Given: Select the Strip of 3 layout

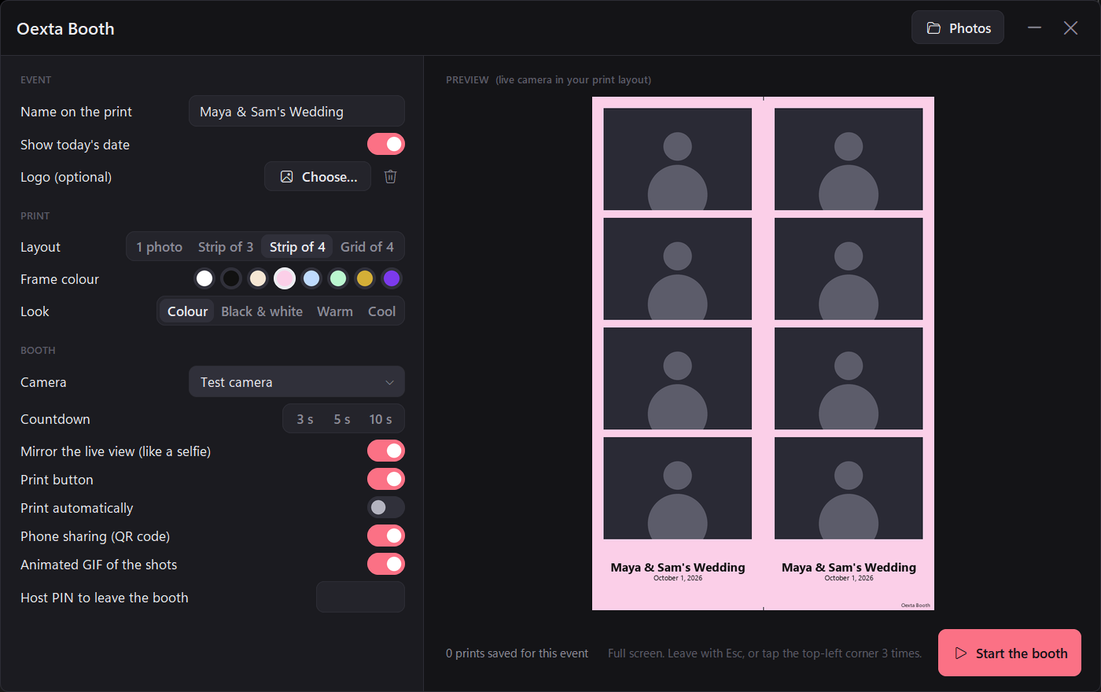Looking at the screenshot, I should [225, 247].
